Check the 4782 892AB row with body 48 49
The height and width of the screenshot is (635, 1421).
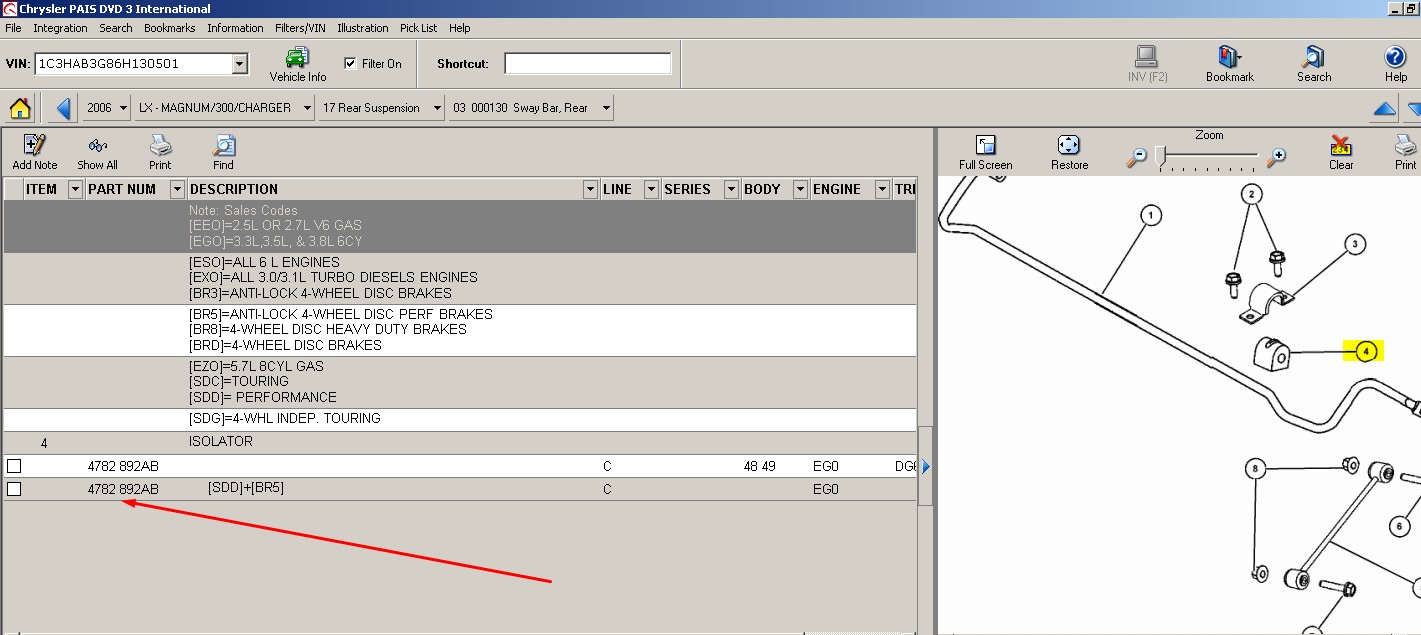[x=14, y=466]
